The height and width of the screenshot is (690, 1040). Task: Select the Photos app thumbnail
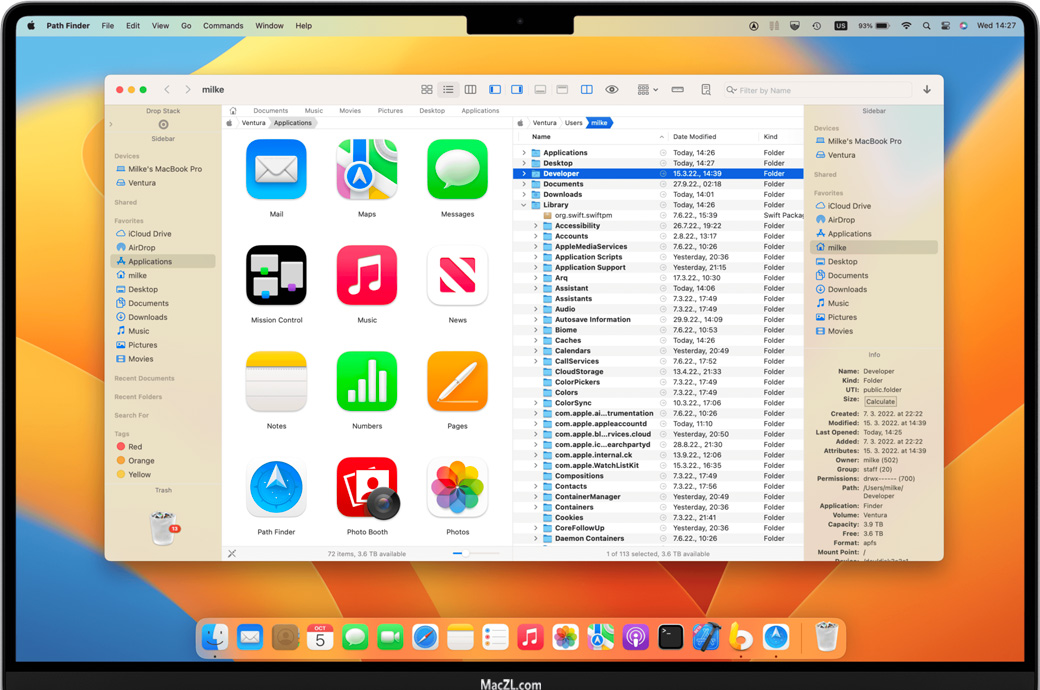point(458,488)
